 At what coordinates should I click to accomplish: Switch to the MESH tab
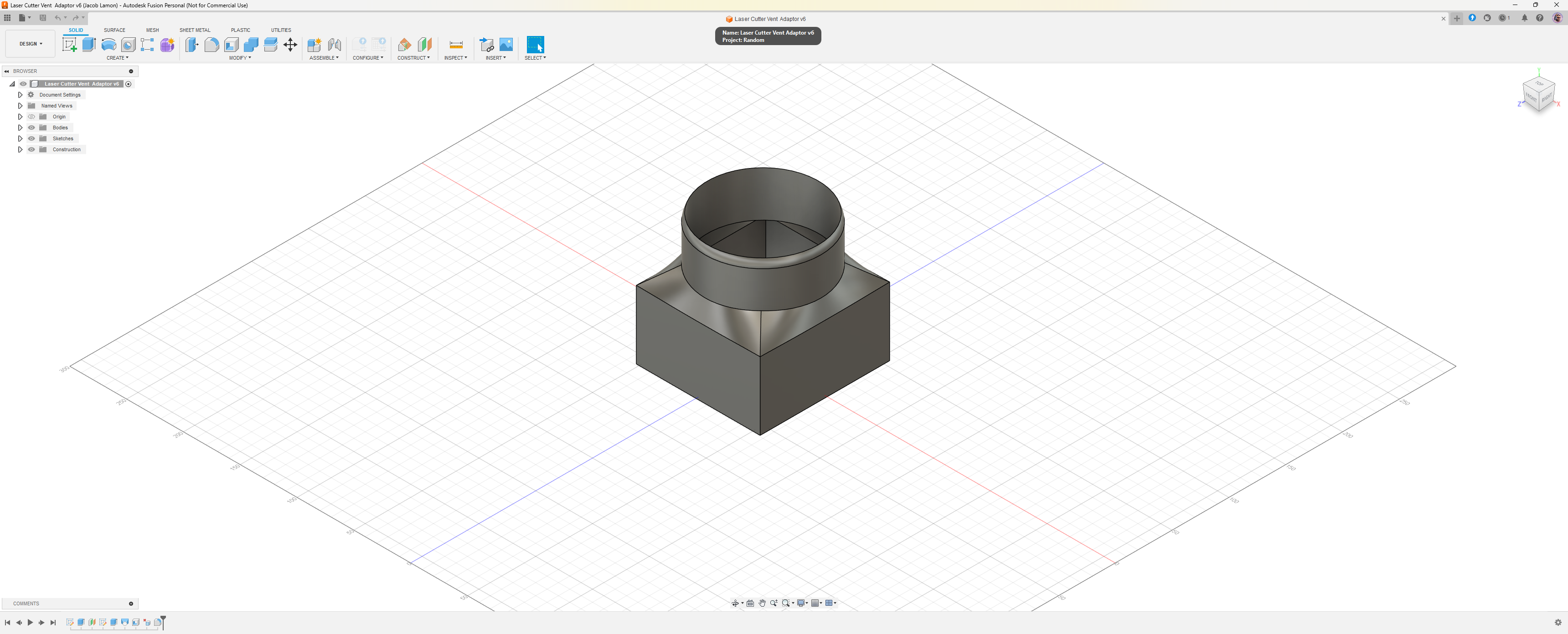pos(152,30)
